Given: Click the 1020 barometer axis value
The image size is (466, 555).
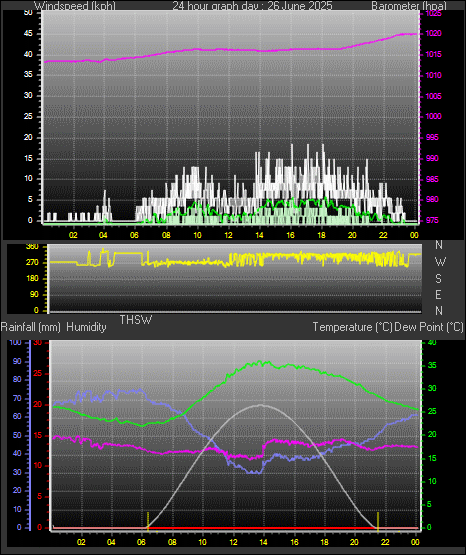Looking at the screenshot, I should pyautogui.click(x=433, y=33).
